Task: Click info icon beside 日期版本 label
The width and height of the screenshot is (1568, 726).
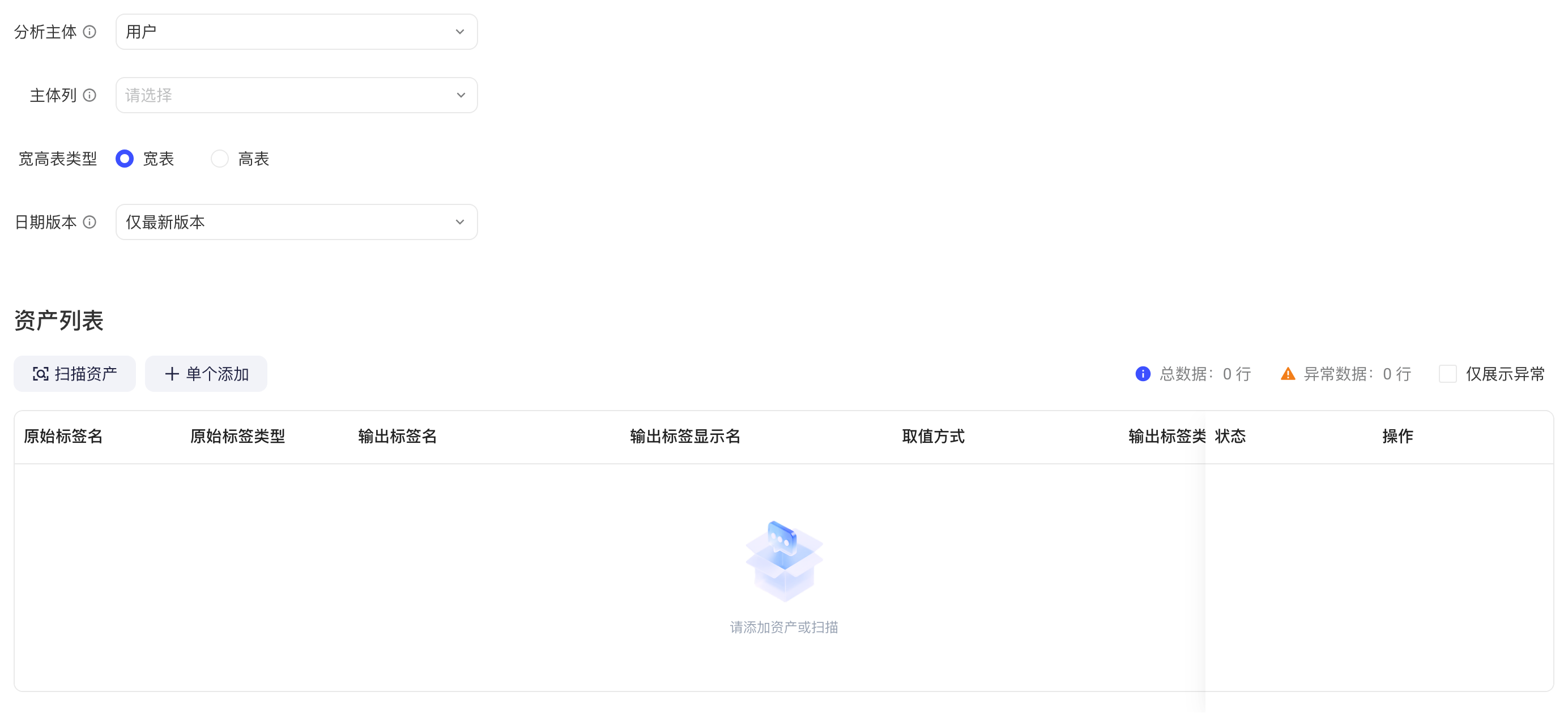Action: [x=90, y=222]
